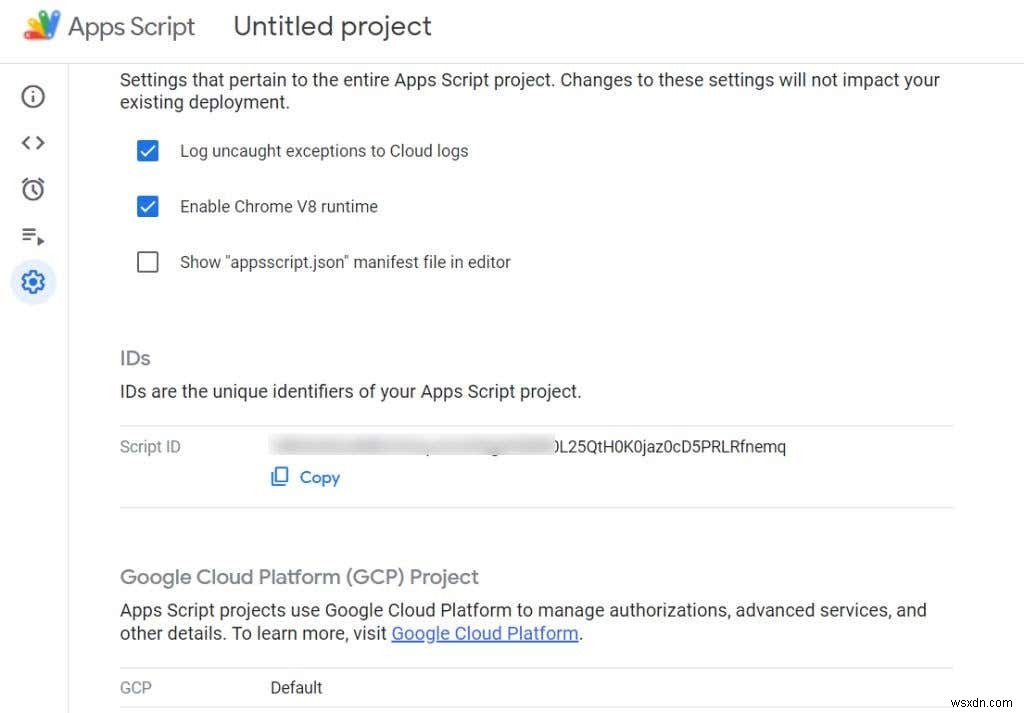Screen dimensions: 1024x713
Task: Click the Default GCP value
Action: click(x=296, y=688)
